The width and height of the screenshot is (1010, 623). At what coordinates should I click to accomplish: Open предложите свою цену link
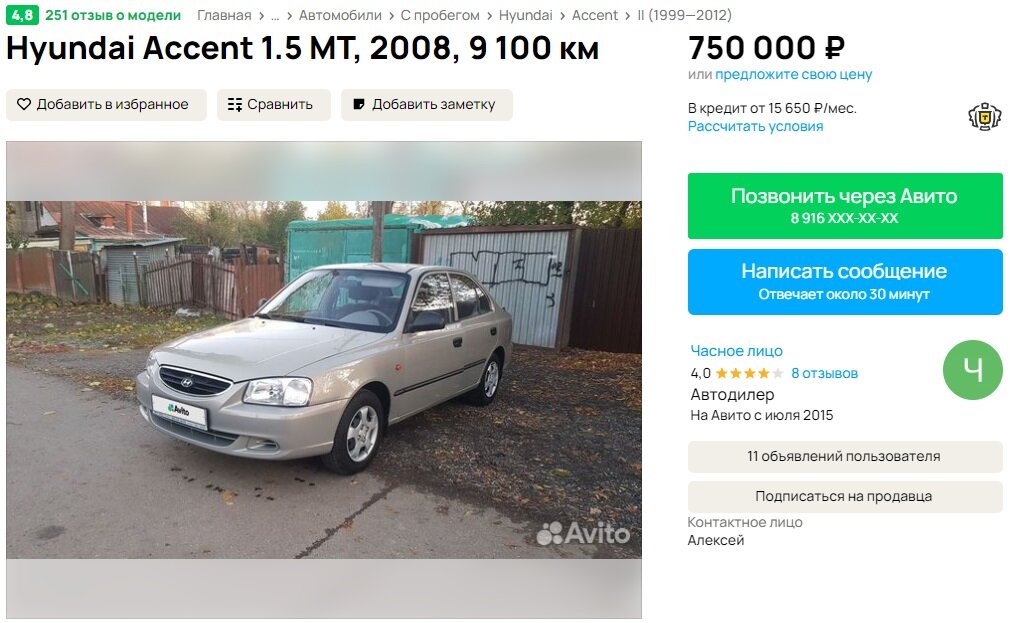point(794,74)
